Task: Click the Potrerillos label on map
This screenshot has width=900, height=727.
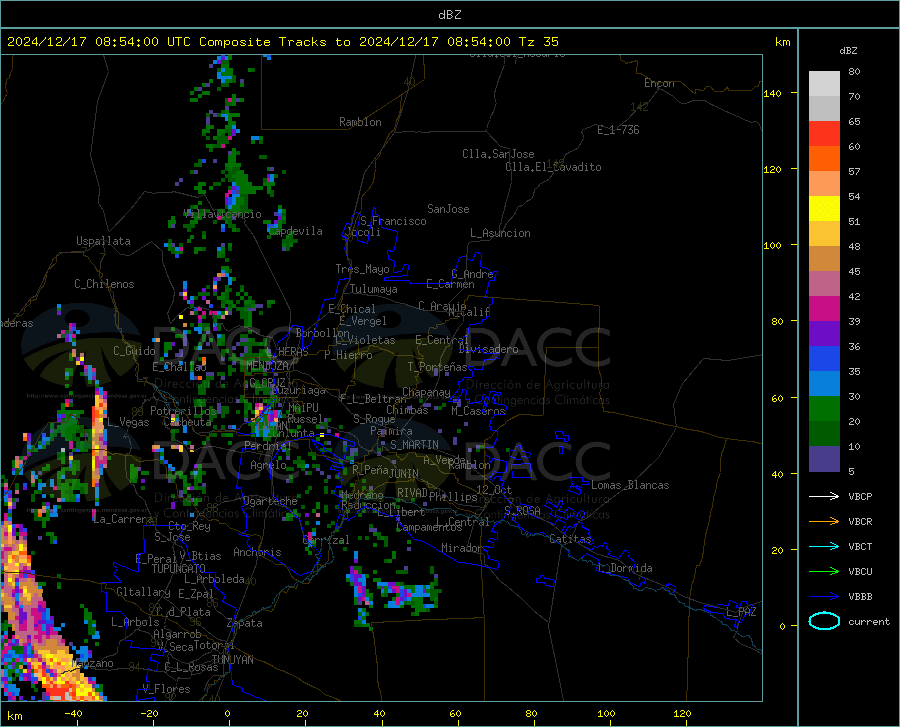Action: point(183,411)
